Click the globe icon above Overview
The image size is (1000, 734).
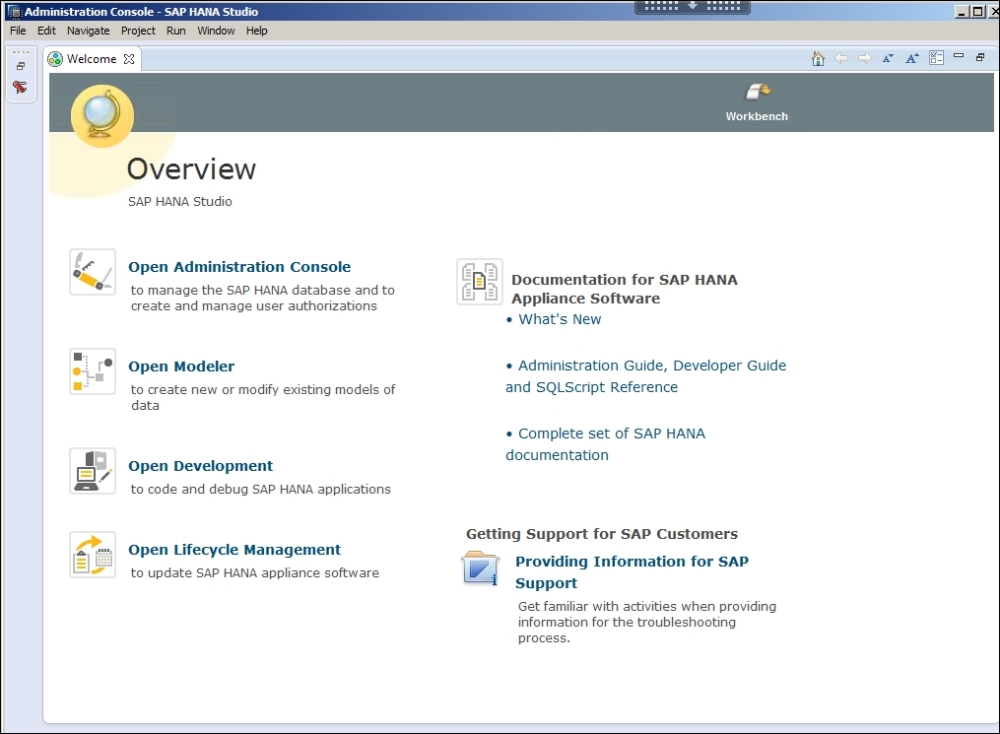(102, 115)
